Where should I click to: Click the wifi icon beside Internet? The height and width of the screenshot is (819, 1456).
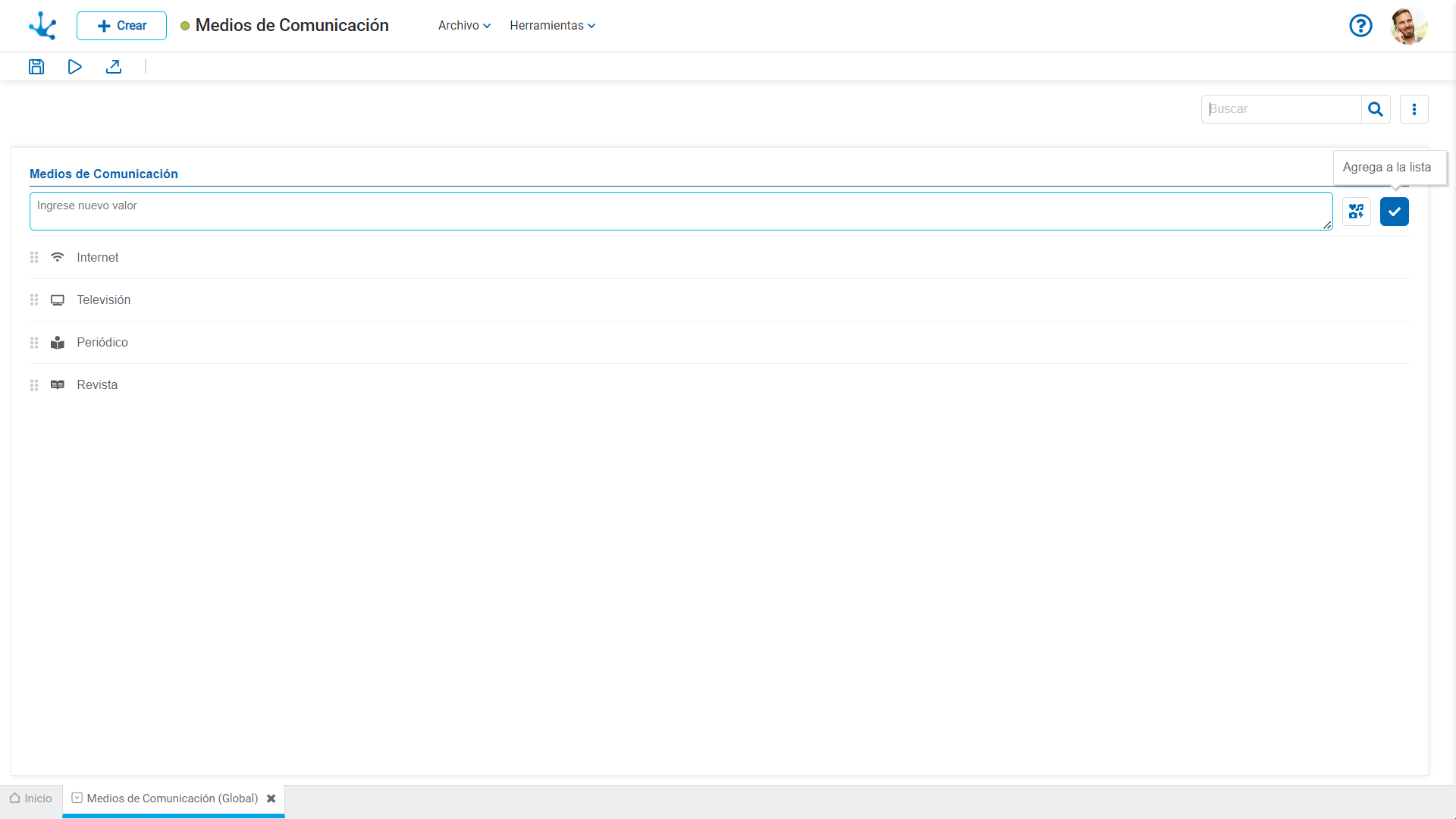tap(58, 257)
